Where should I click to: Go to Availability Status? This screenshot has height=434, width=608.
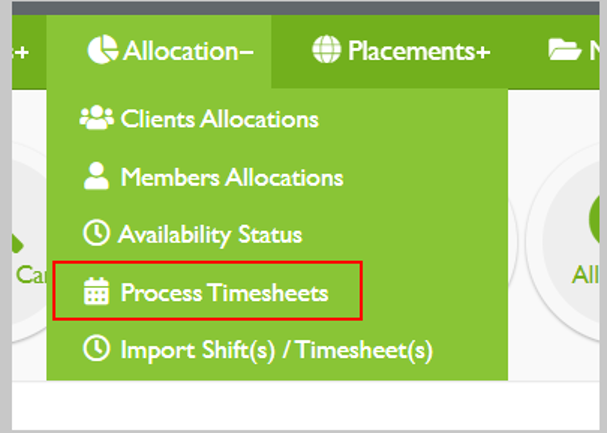coord(210,235)
